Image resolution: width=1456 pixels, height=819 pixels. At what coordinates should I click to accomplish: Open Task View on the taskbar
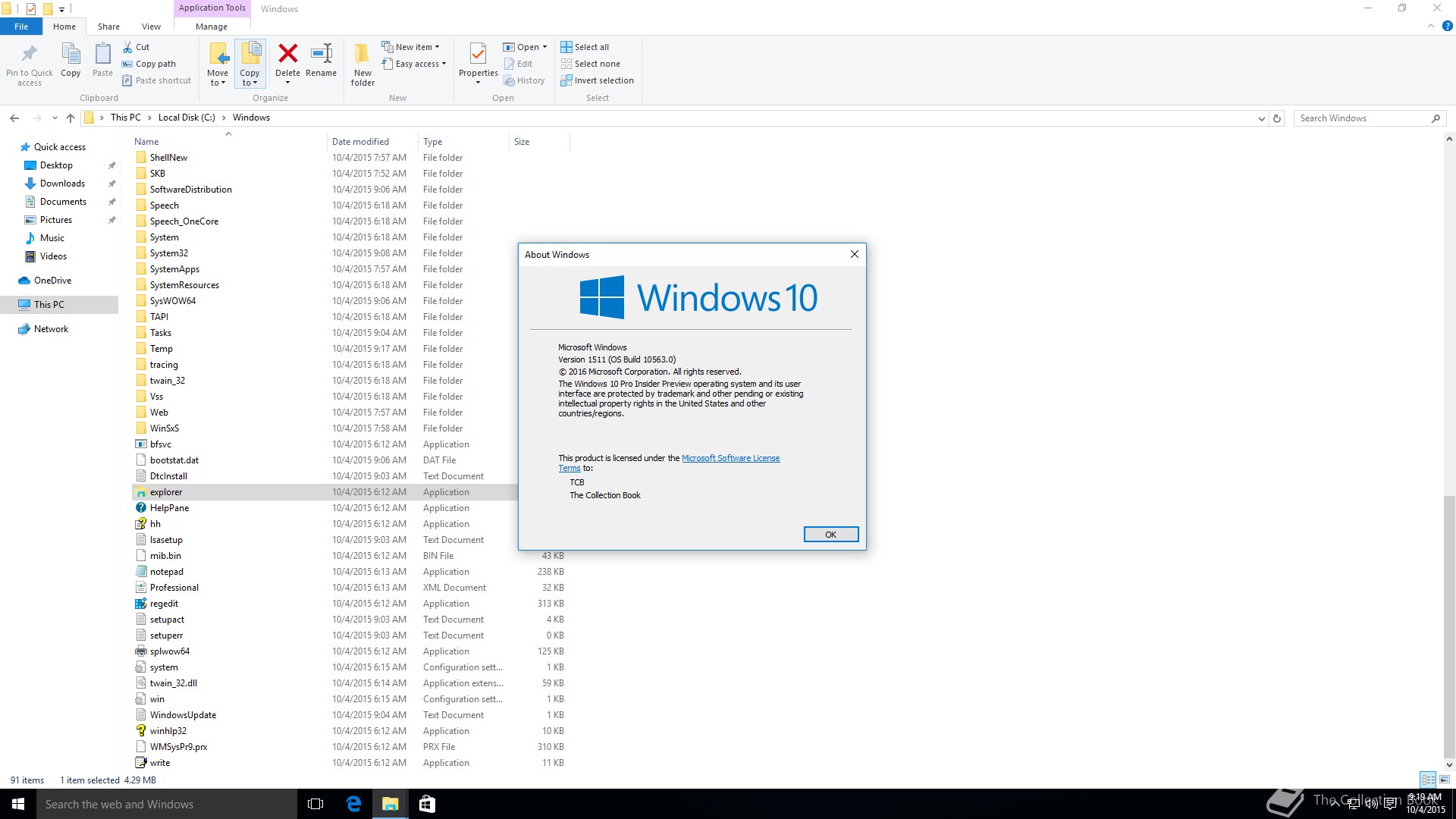click(315, 804)
